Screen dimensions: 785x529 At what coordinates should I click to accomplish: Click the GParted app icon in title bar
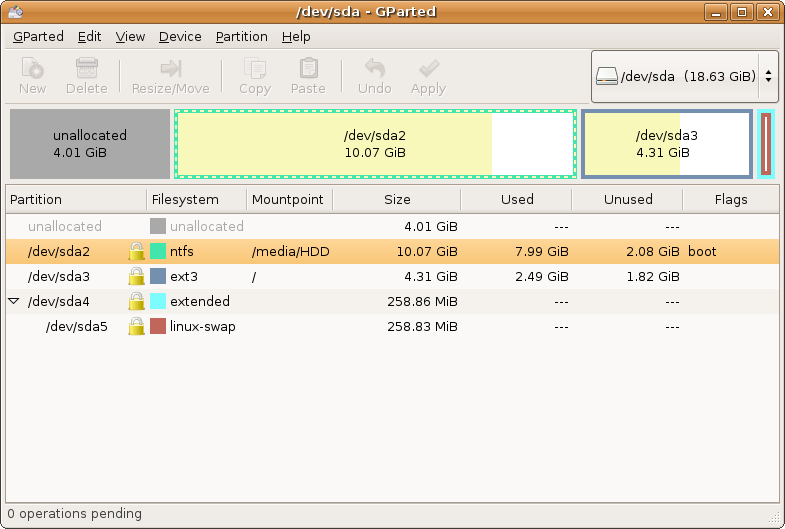pos(16,11)
